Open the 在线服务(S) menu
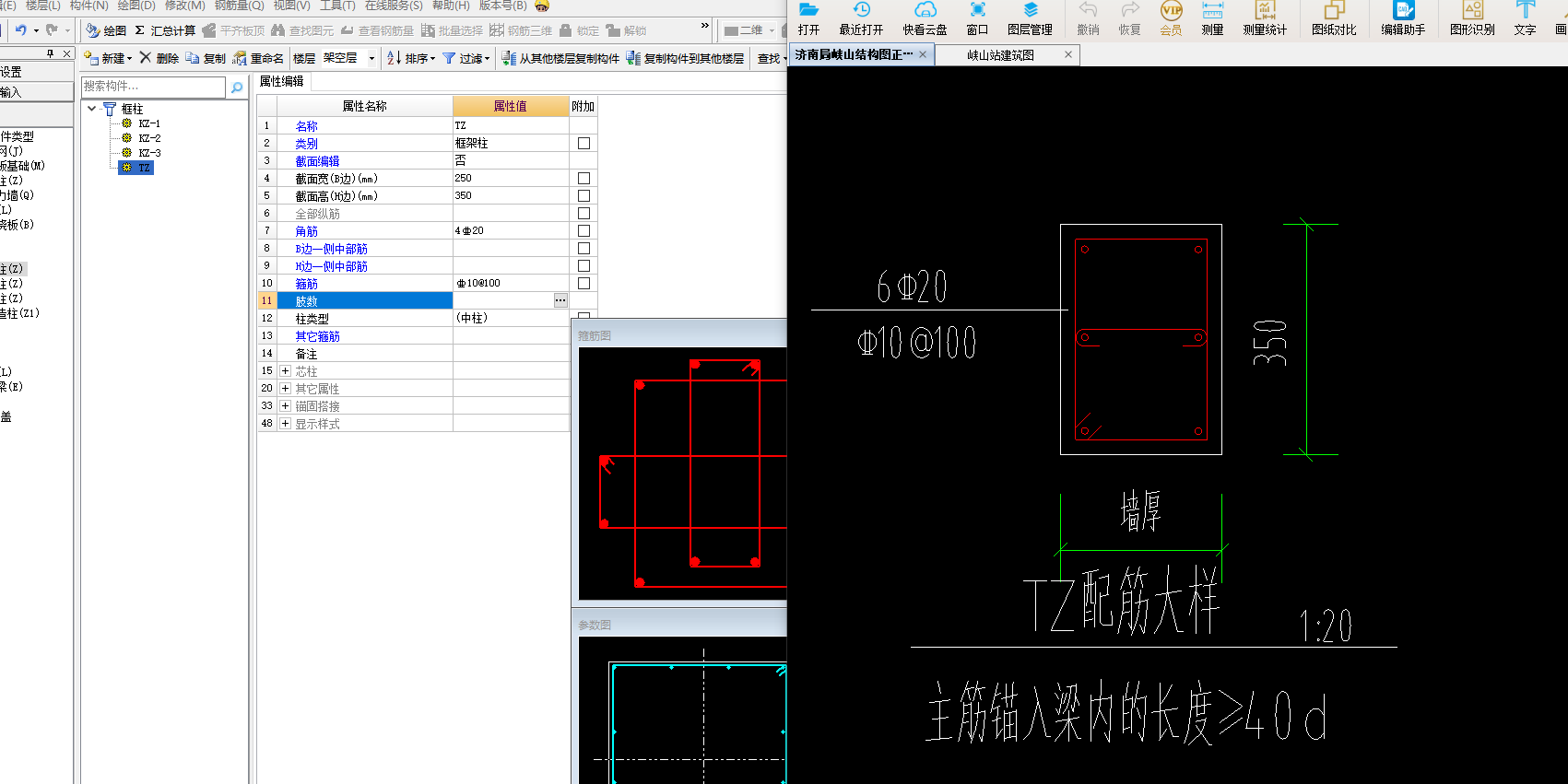This screenshot has width=1568, height=784. coord(394,6)
